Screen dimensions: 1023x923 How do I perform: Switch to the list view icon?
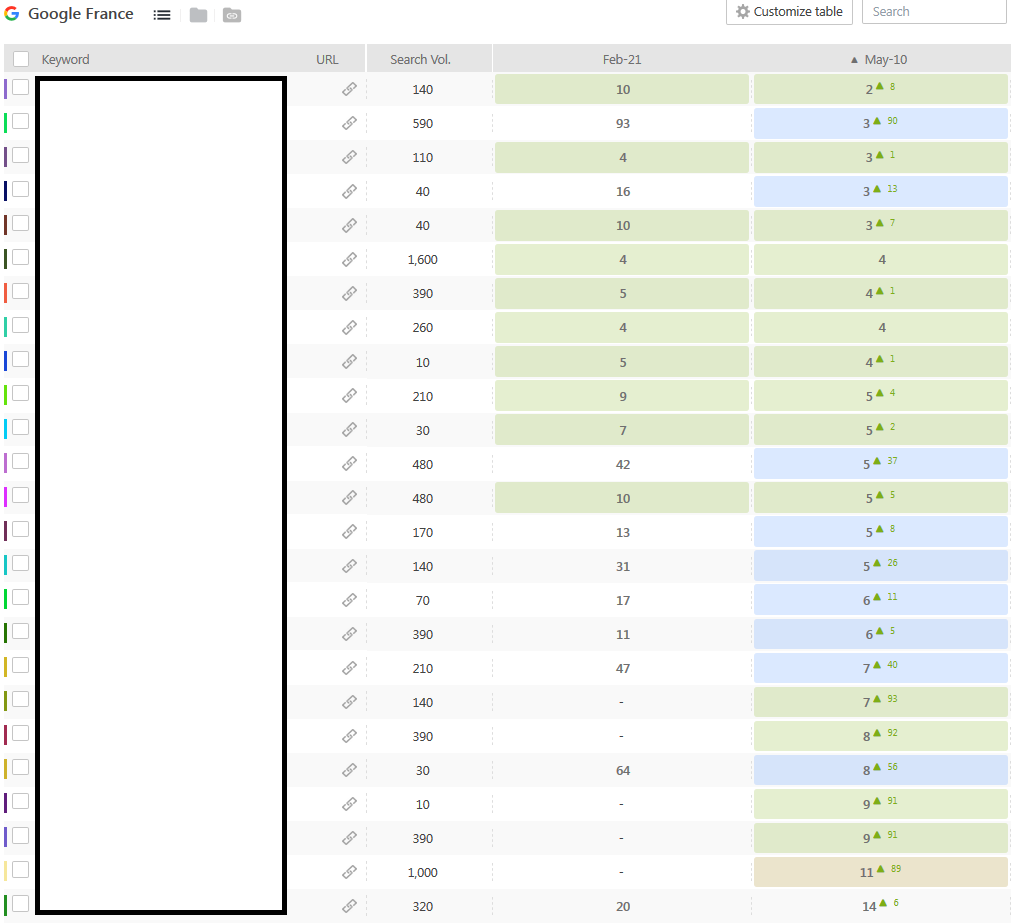(x=162, y=15)
